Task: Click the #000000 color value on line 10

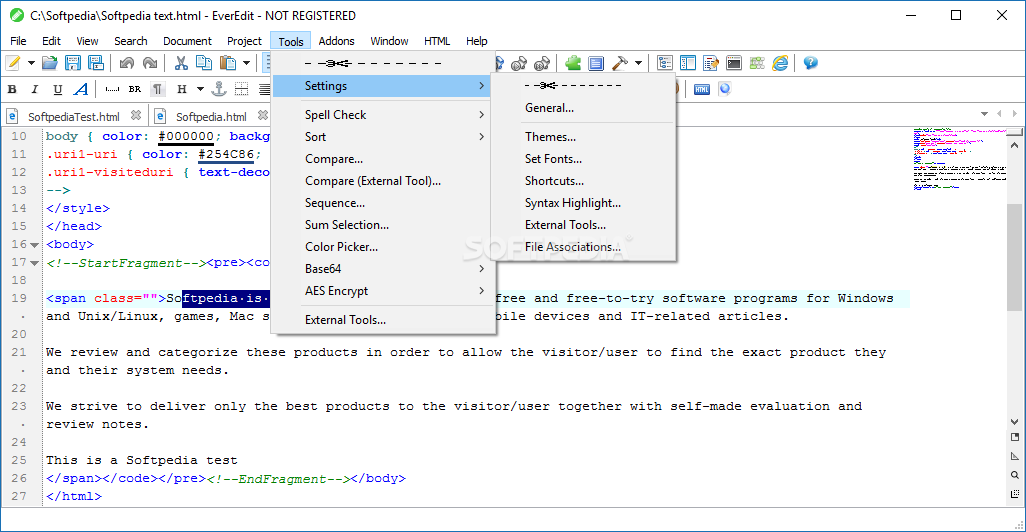Action: click(x=186, y=136)
